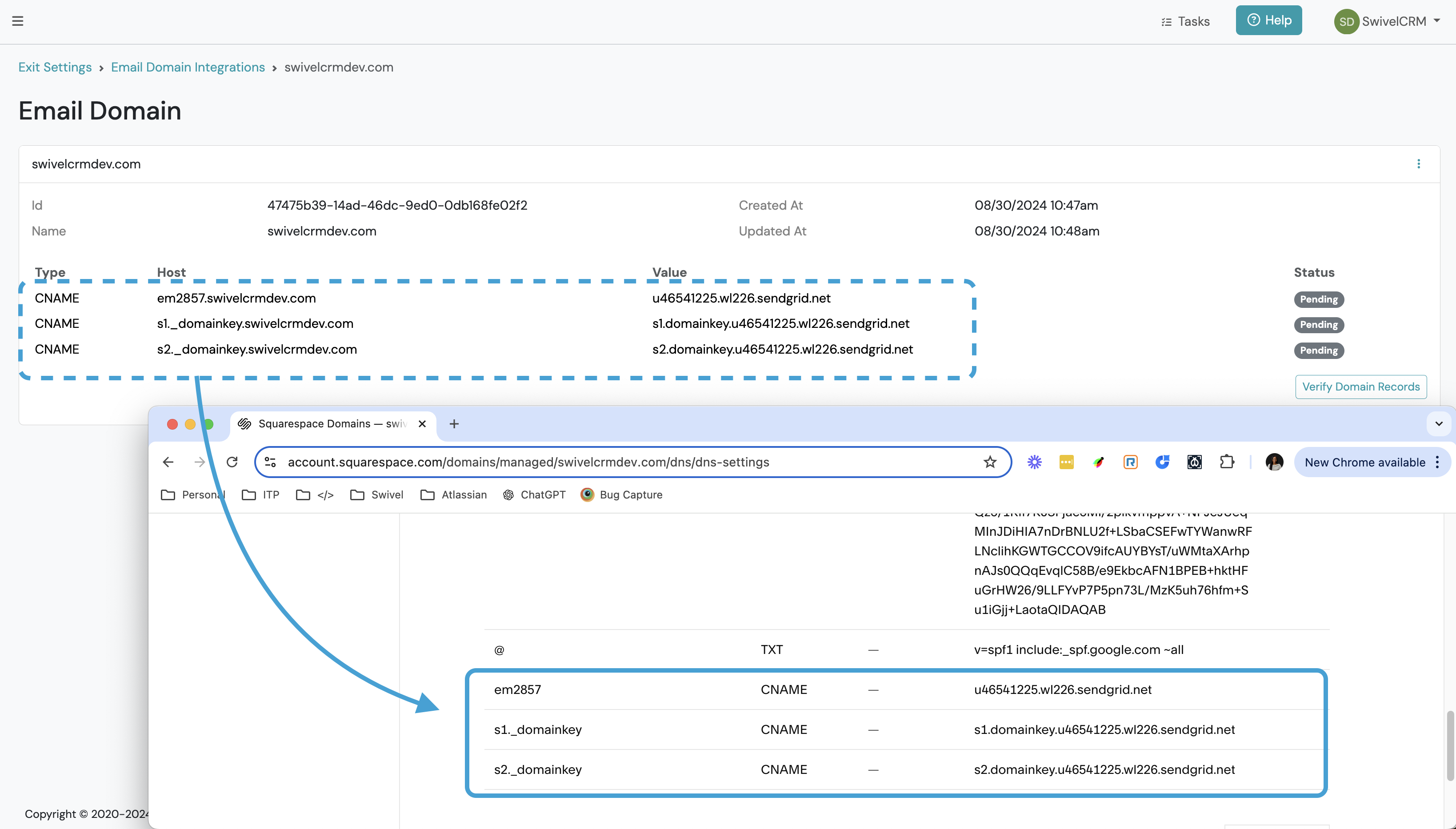The image size is (1456, 829).
Task: Click Pending status of s2._domainkey record
Action: click(1319, 350)
